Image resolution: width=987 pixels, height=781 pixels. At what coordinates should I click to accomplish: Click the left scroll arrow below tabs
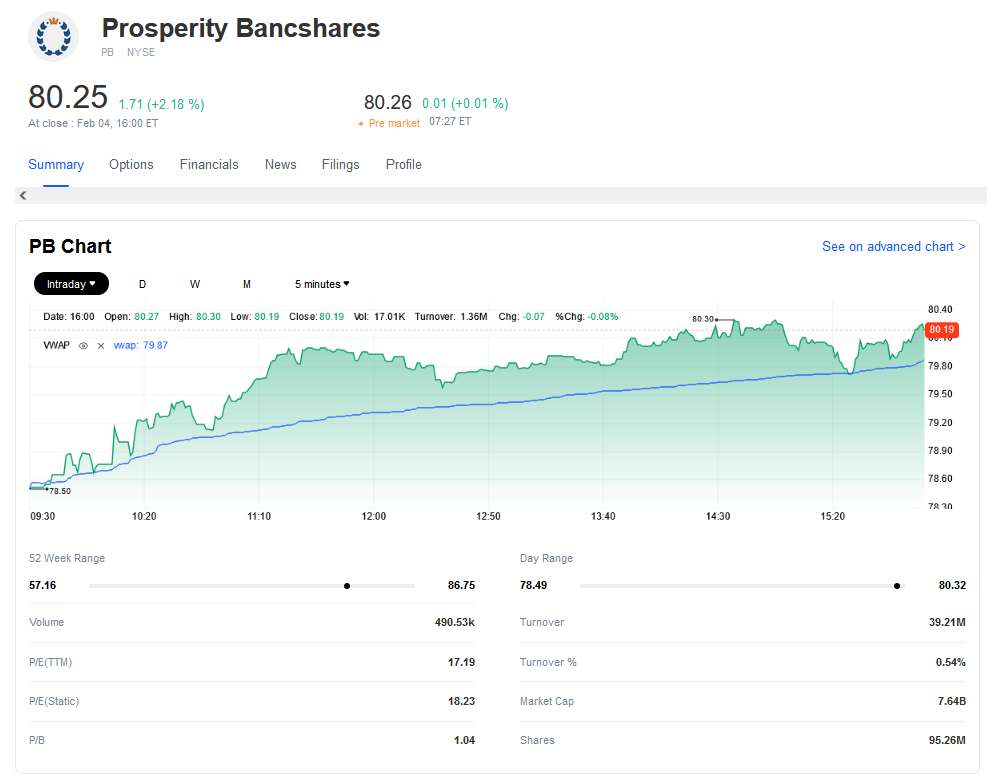click(23, 195)
